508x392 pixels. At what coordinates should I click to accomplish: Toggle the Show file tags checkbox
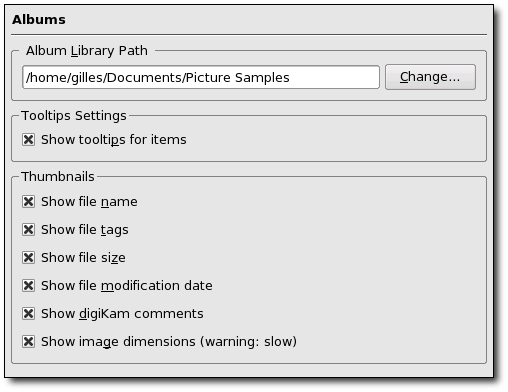[28, 229]
